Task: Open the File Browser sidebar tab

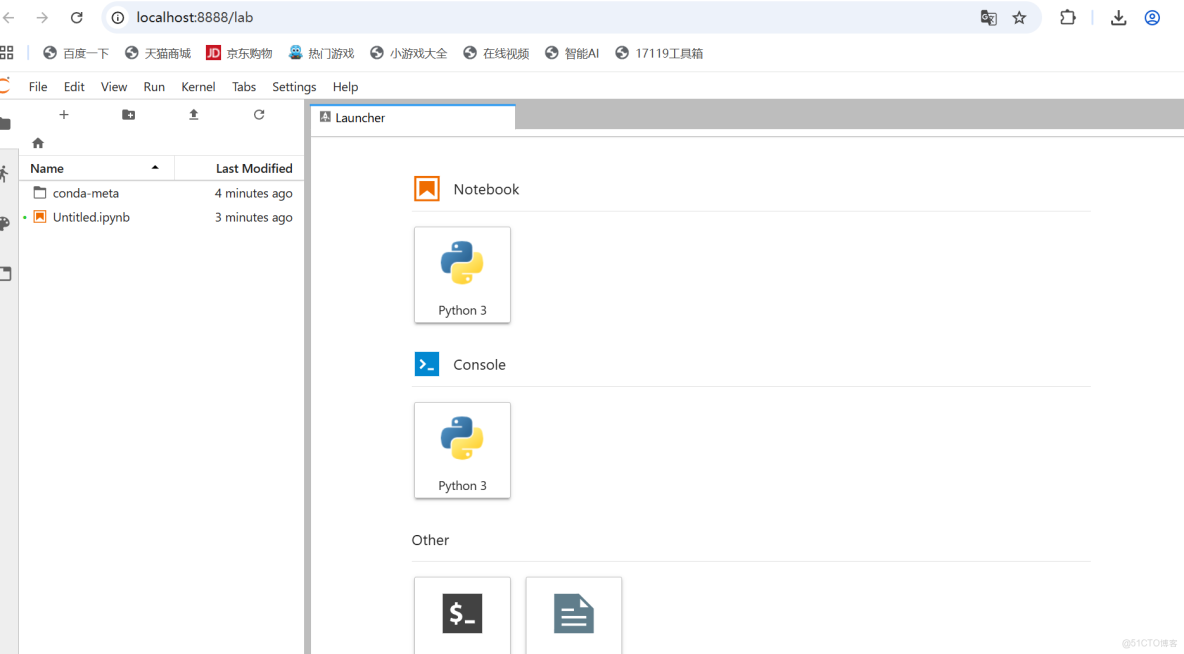Action: point(5,124)
